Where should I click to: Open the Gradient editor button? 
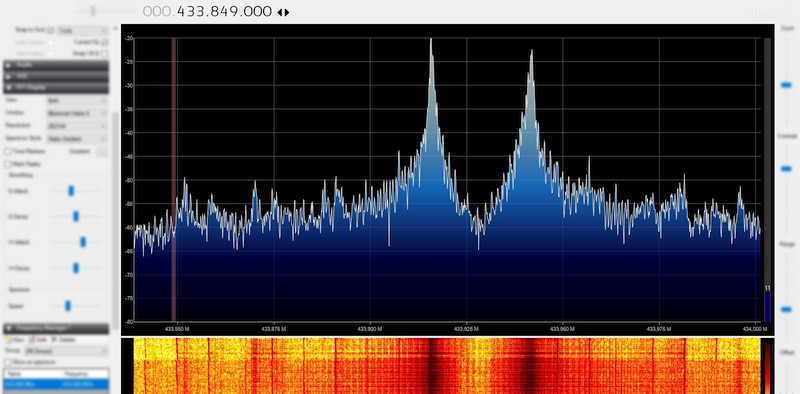pyautogui.click(x=102, y=151)
